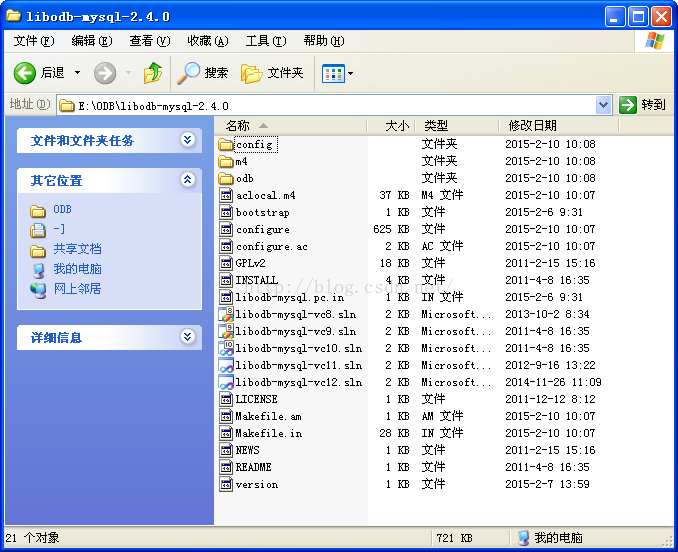Viewport: 678px width, 552px height.
Task: Open the 搜索 search tool
Action: (203, 73)
